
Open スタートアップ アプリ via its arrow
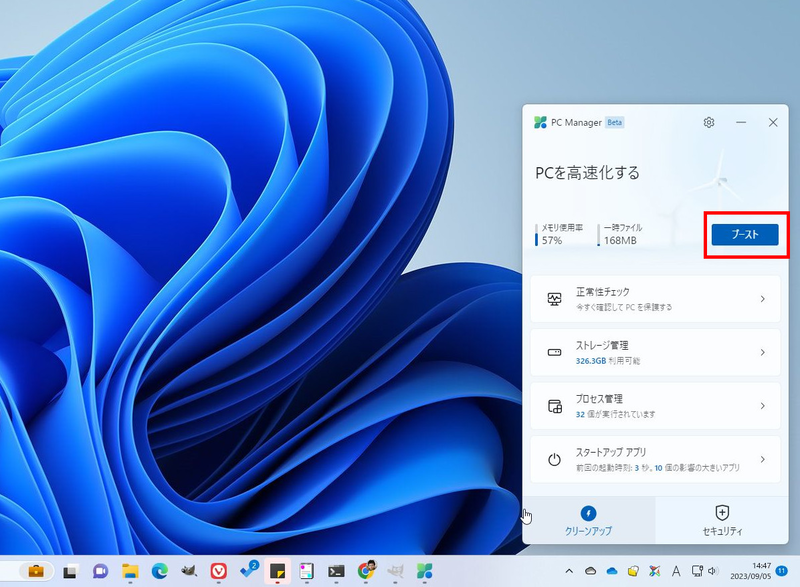click(x=762, y=460)
